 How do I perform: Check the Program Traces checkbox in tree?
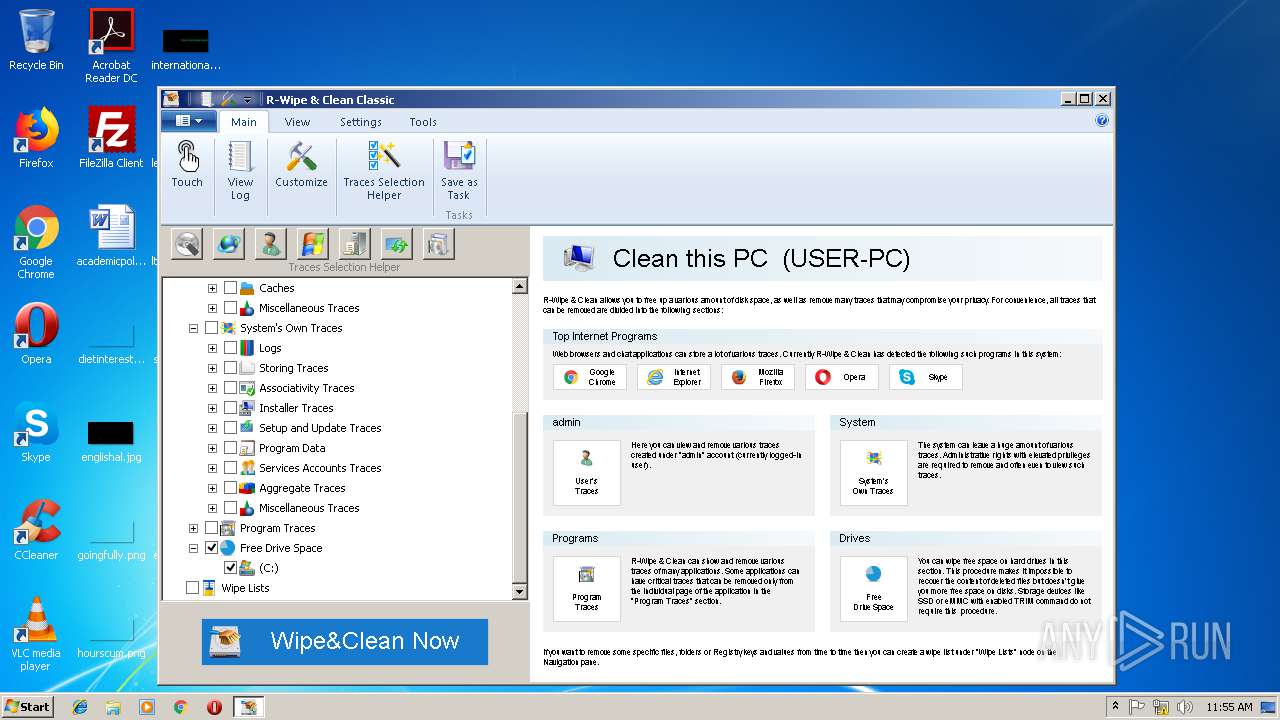click(x=211, y=528)
